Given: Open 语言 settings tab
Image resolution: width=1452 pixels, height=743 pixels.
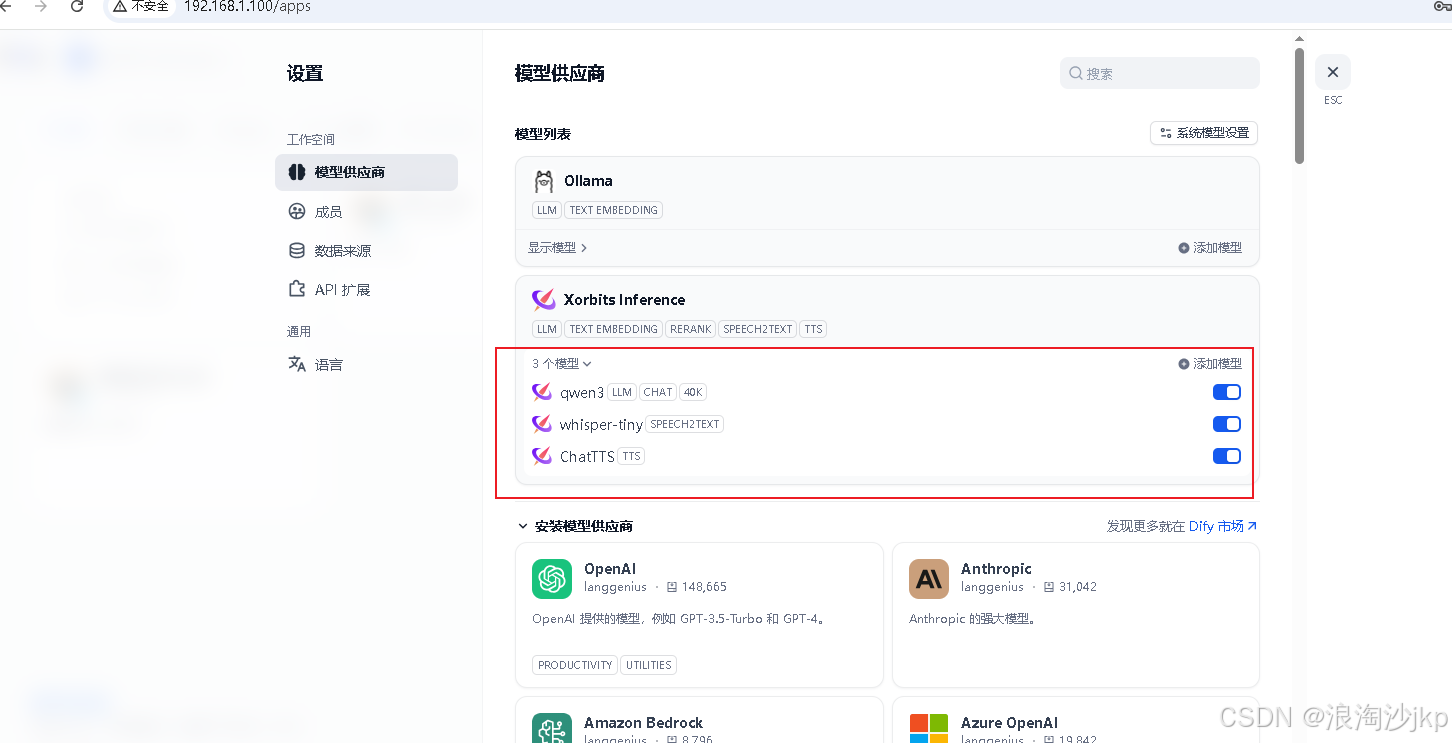Looking at the screenshot, I should point(366,364).
